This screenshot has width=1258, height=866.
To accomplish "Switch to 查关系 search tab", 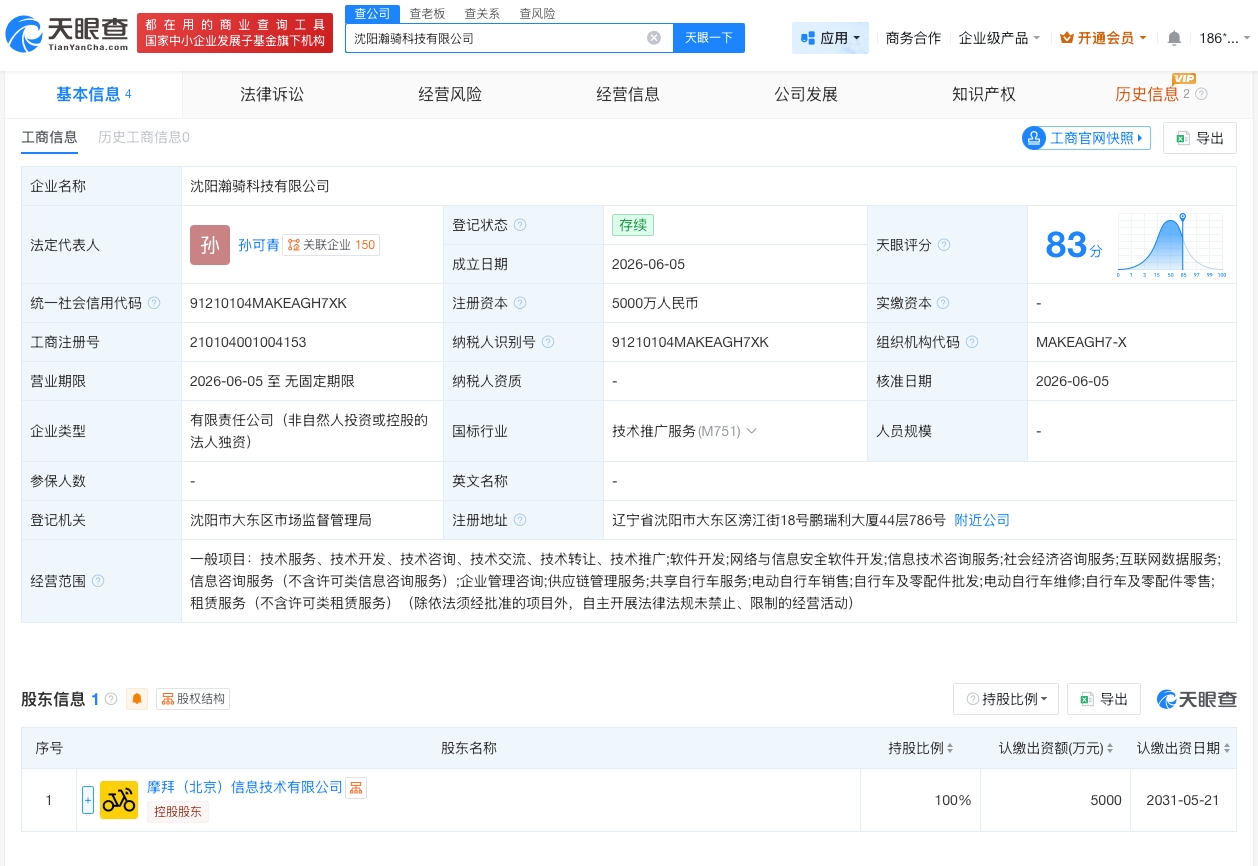I will (x=482, y=14).
